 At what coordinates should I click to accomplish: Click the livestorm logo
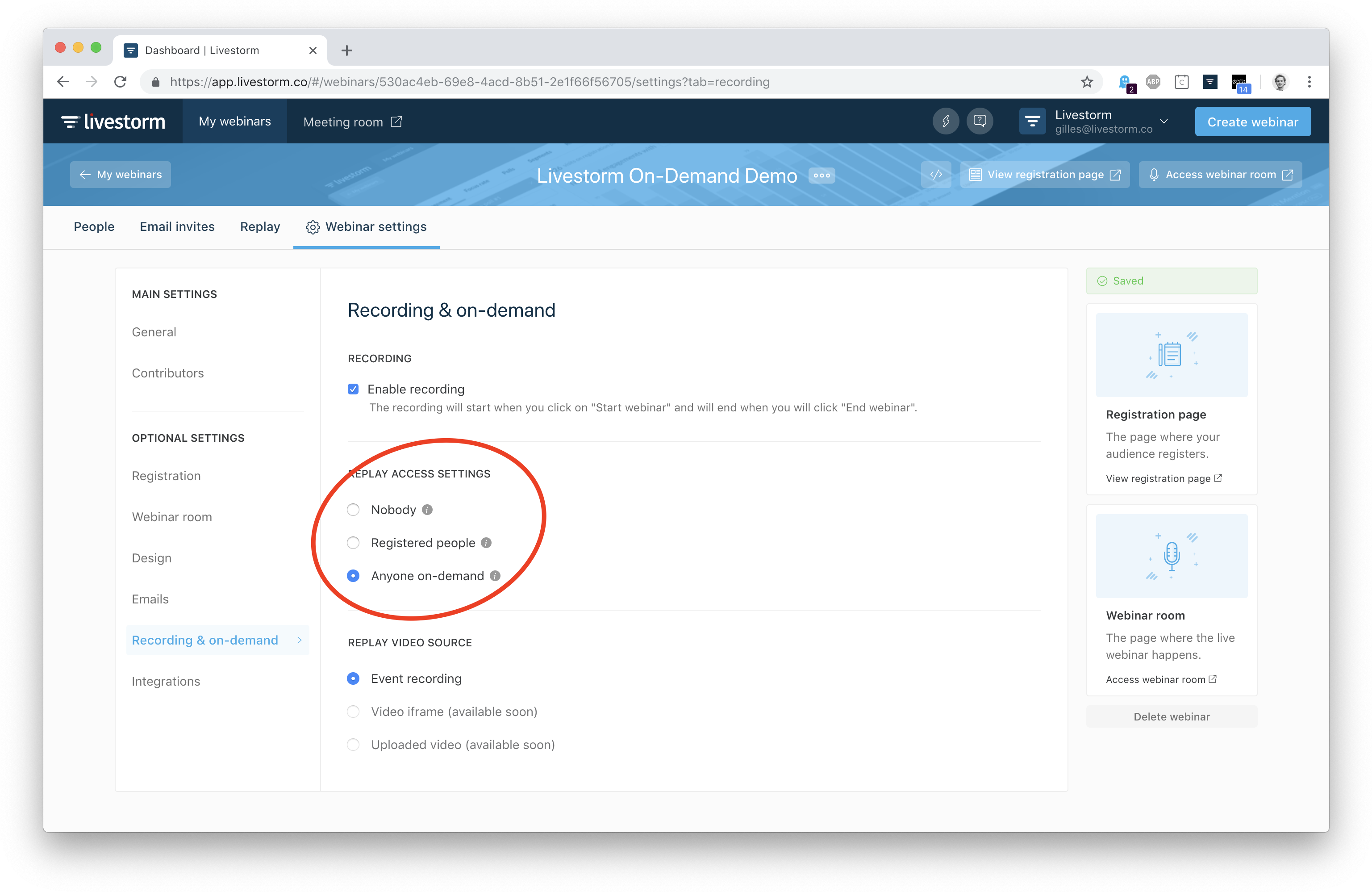(113, 121)
